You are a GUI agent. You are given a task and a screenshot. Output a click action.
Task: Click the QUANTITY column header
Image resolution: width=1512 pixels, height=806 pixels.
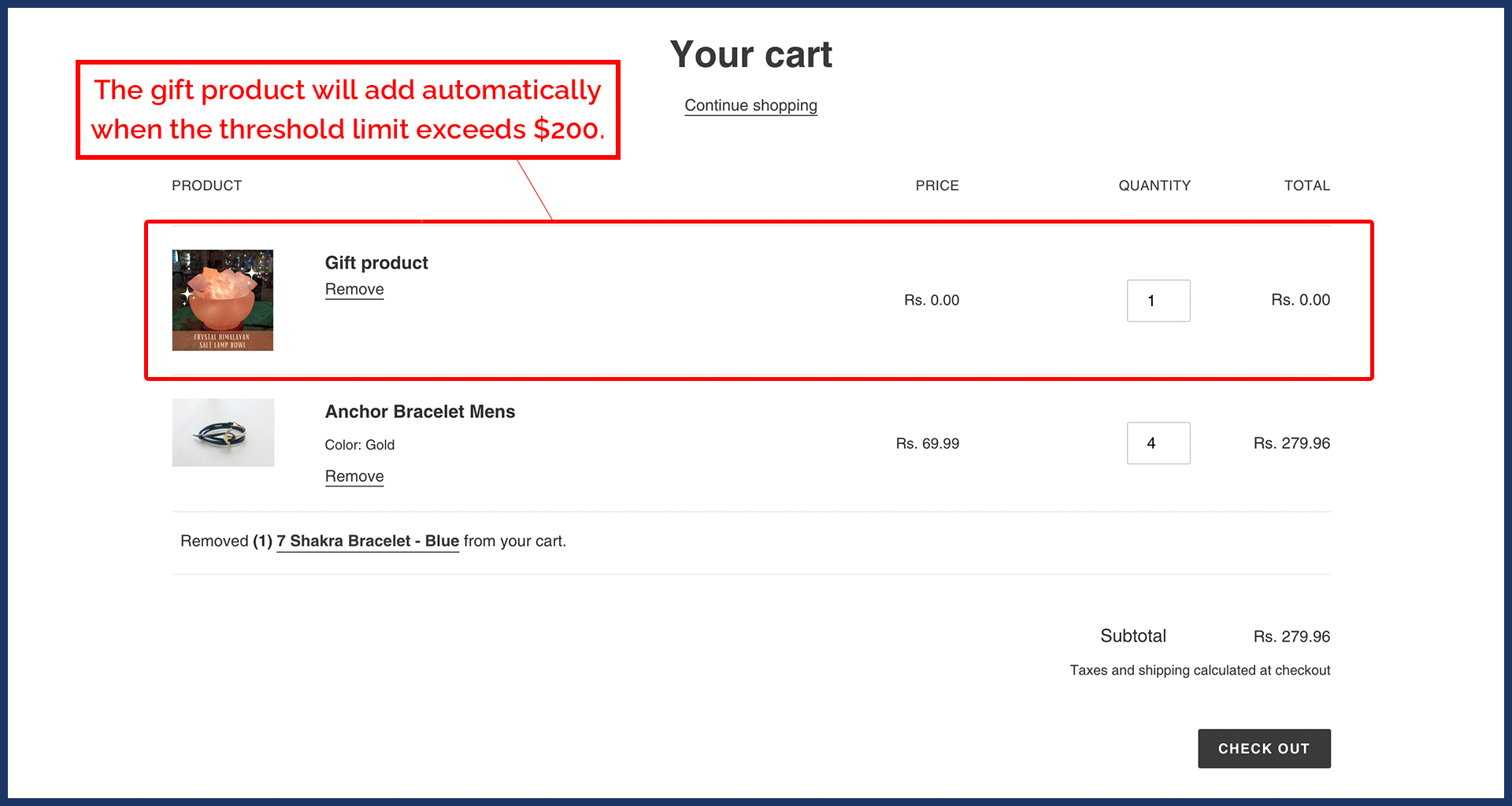1154,186
